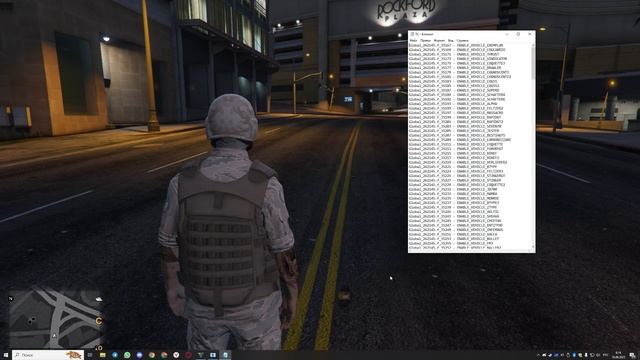Click the ENABLE_VEHICLE_INFERNUS line
This screenshot has height=360, width=640.
[456, 230]
